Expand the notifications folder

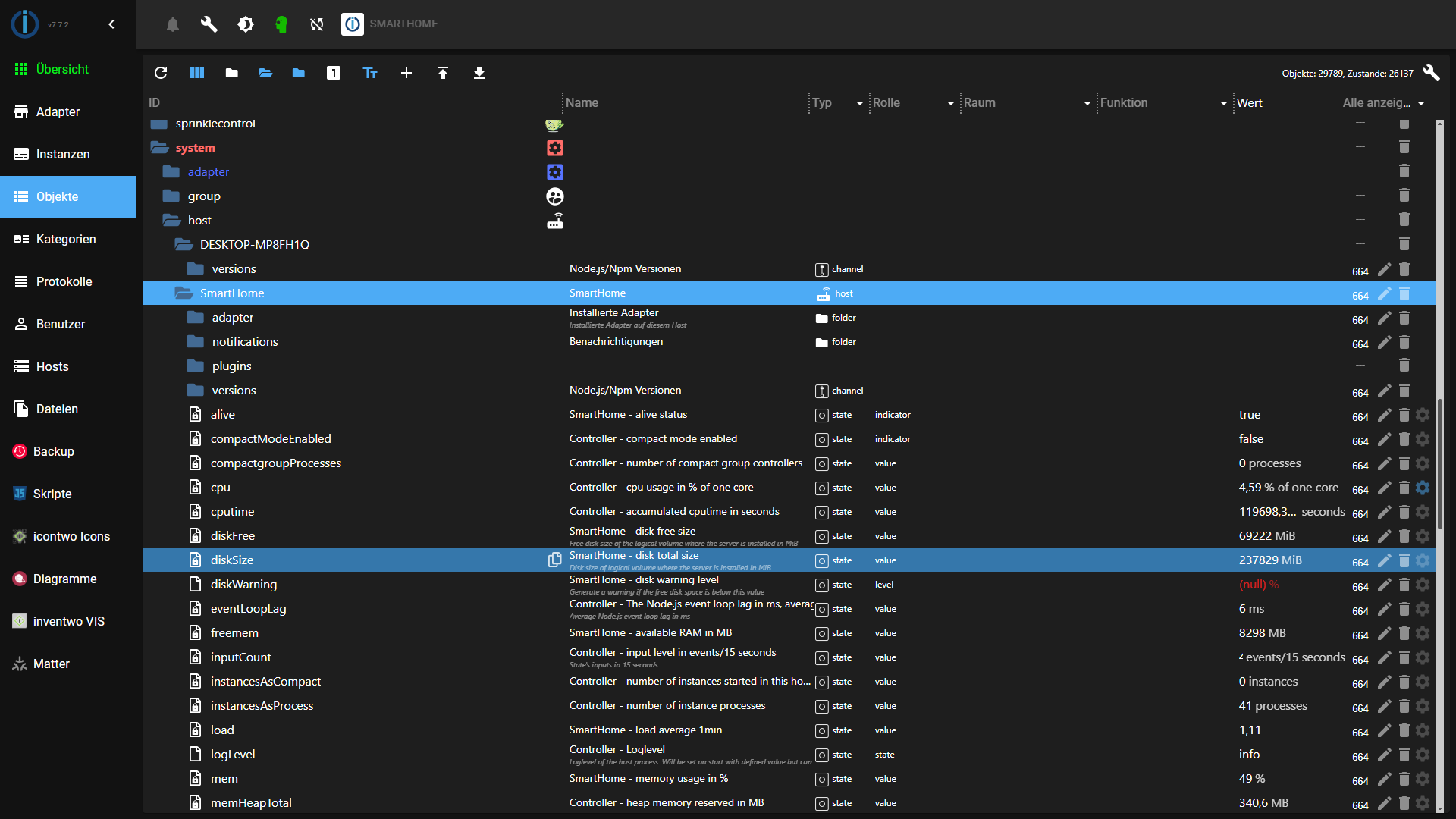196,342
